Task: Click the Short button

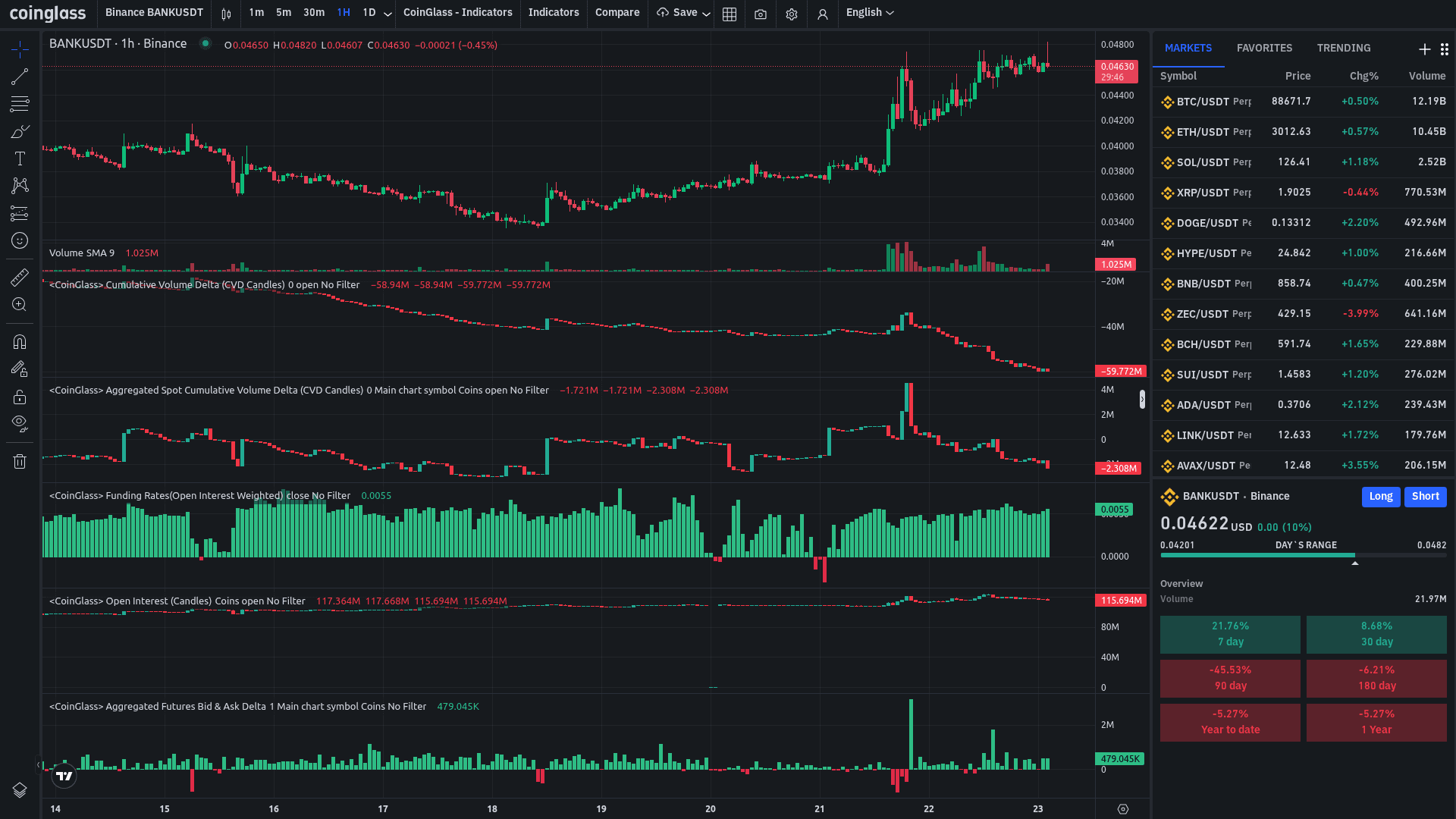Action: point(1425,497)
